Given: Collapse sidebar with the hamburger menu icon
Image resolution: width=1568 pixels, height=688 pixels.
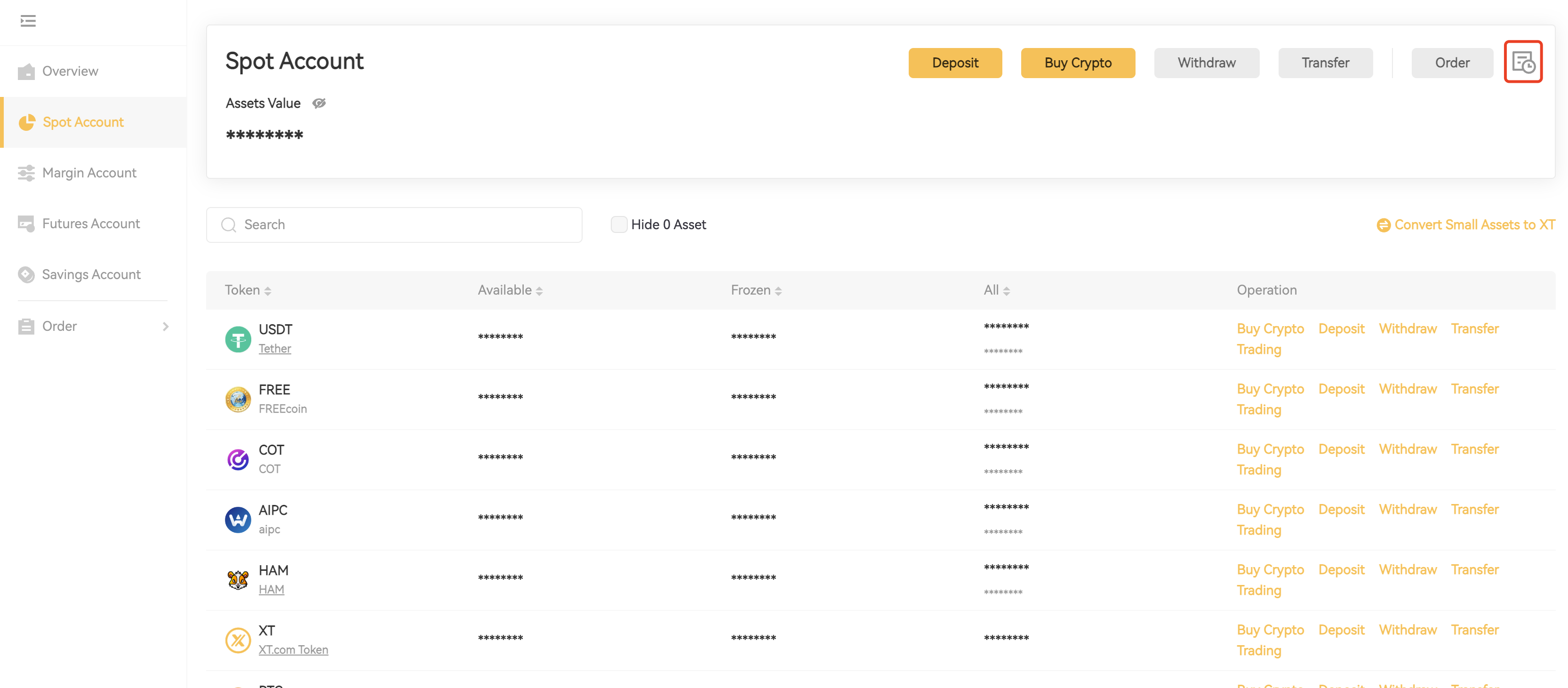Looking at the screenshot, I should (28, 21).
